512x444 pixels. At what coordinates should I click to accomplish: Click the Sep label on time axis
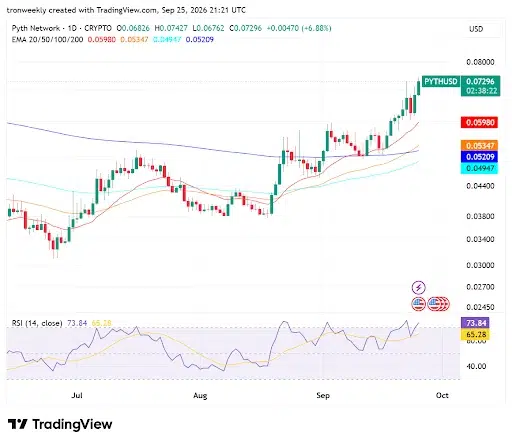click(x=323, y=395)
